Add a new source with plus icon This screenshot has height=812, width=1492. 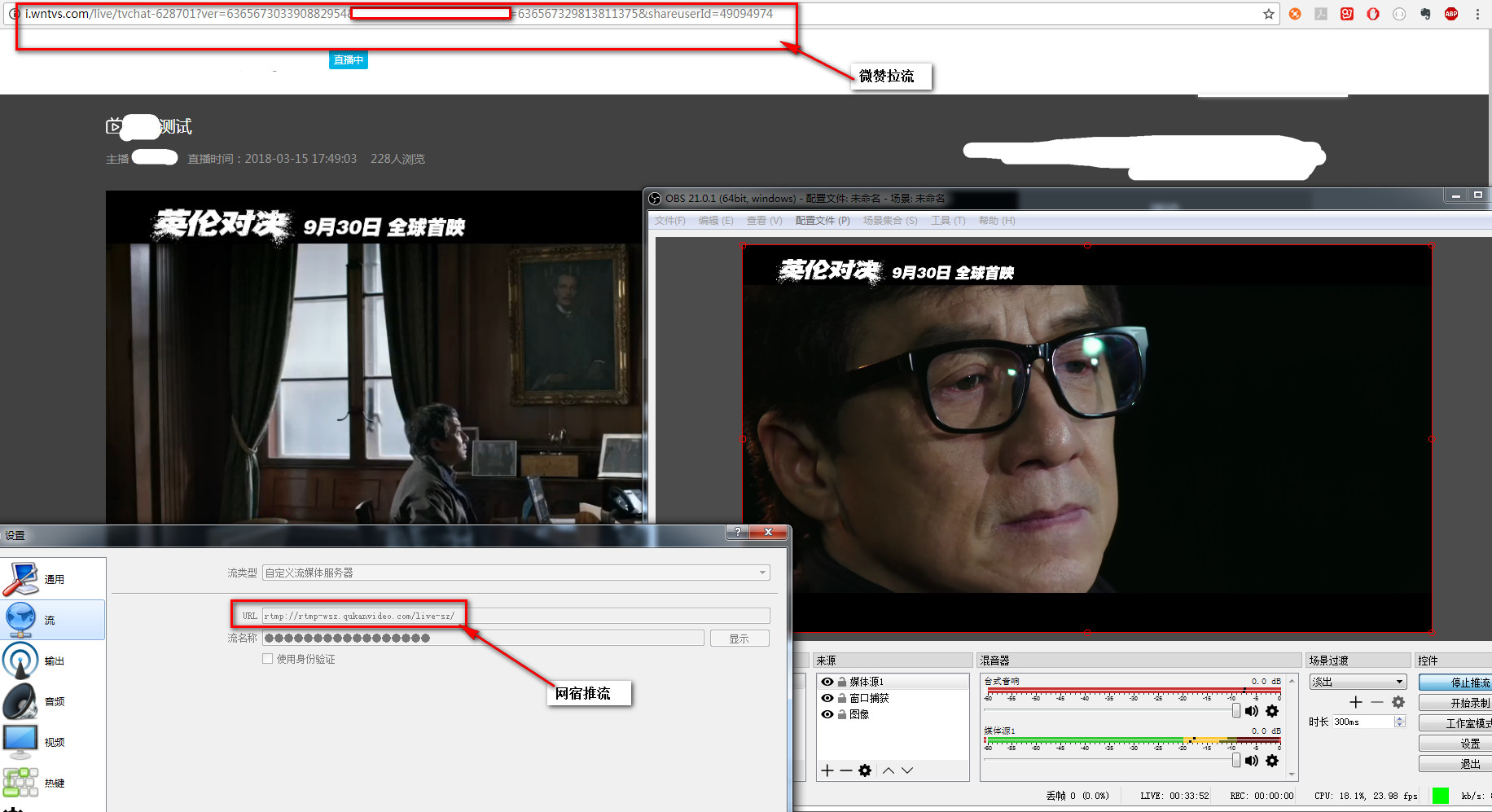tap(827, 770)
